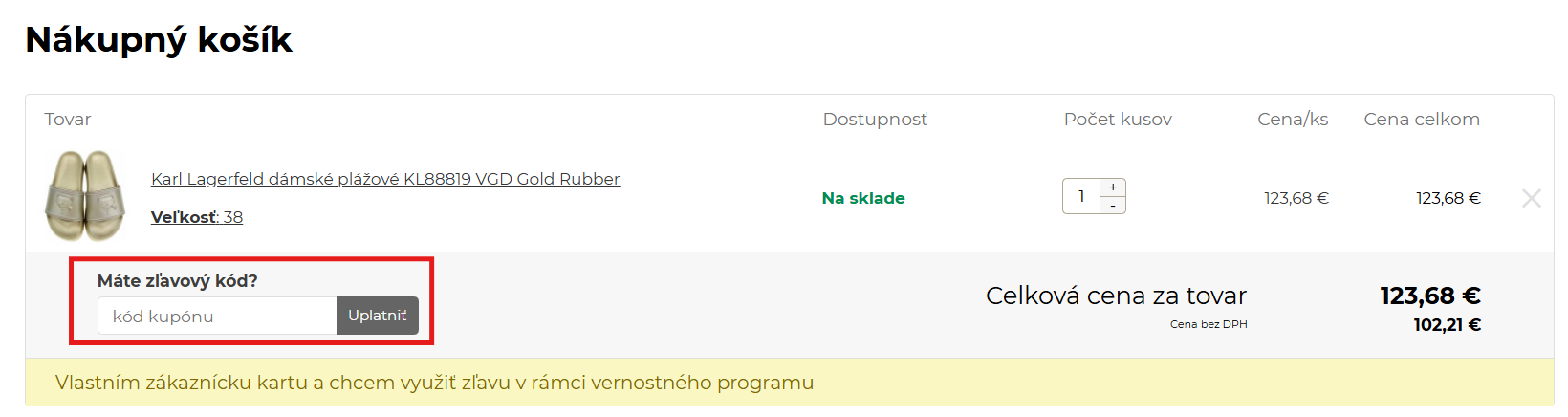Click the bold total price 123,68 €
This screenshot has width=1568, height=417.
[x=1430, y=296]
